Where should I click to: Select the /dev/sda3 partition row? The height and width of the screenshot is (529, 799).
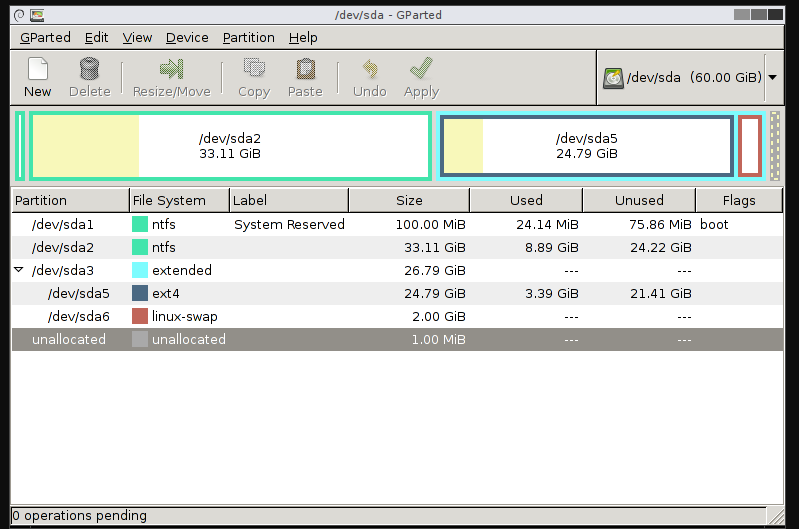pyautogui.click(x=397, y=270)
